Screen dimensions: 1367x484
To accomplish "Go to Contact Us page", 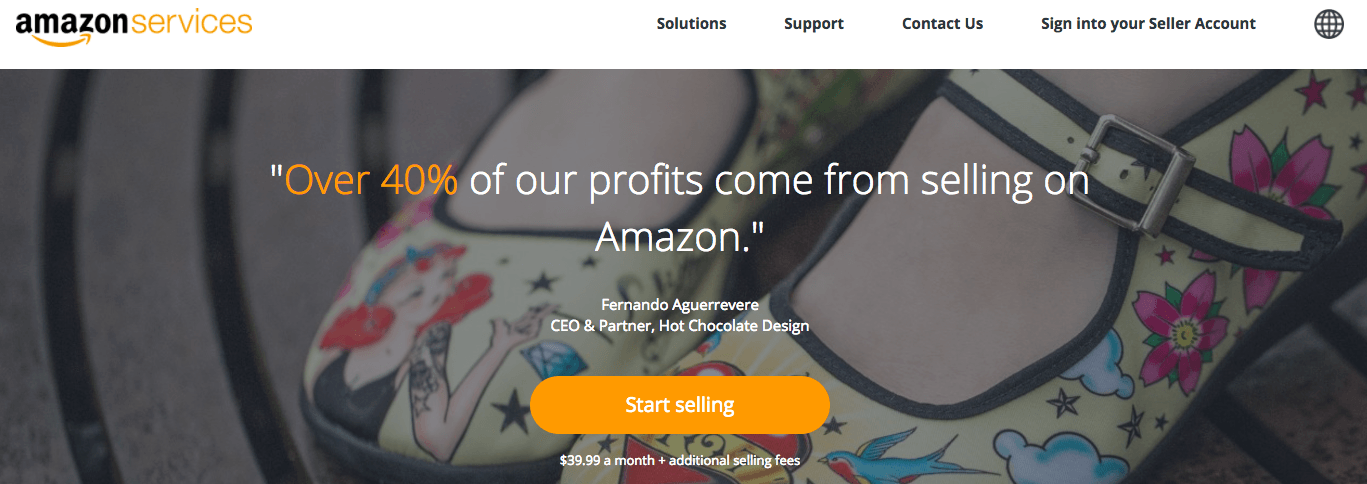I will (x=942, y=24).
